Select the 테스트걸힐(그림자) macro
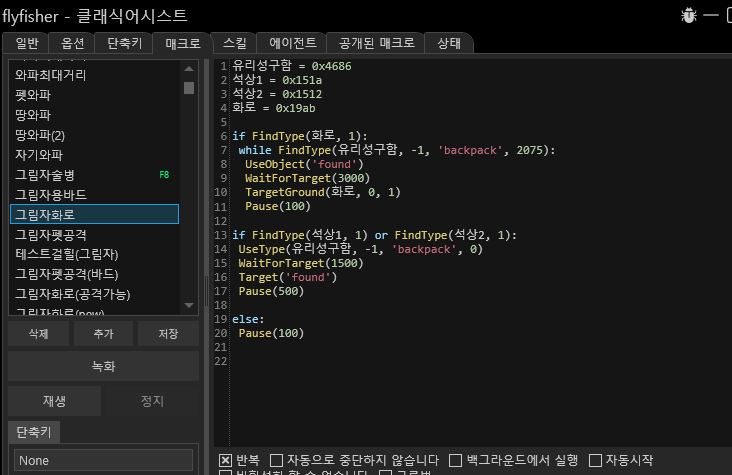The height and width of the screenshot is (475, 732). tap(94, 254)
